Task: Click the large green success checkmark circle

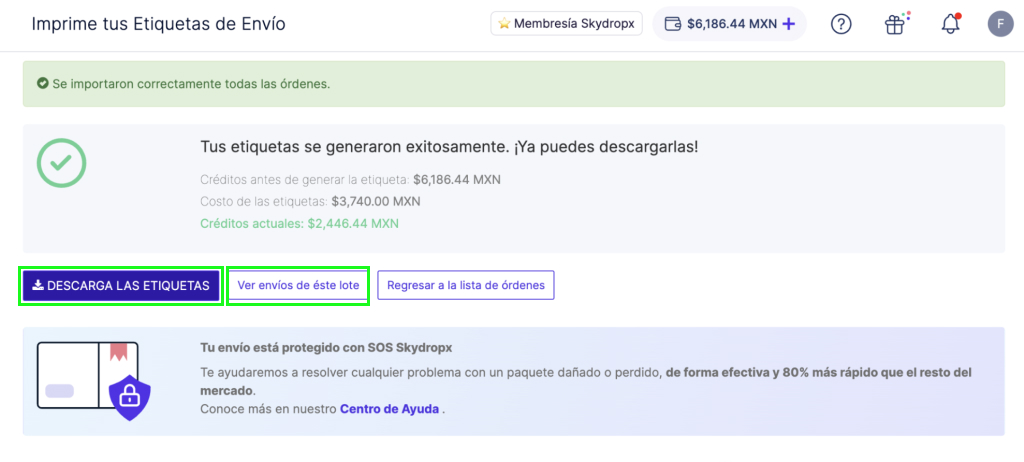Action: (61, 162)
